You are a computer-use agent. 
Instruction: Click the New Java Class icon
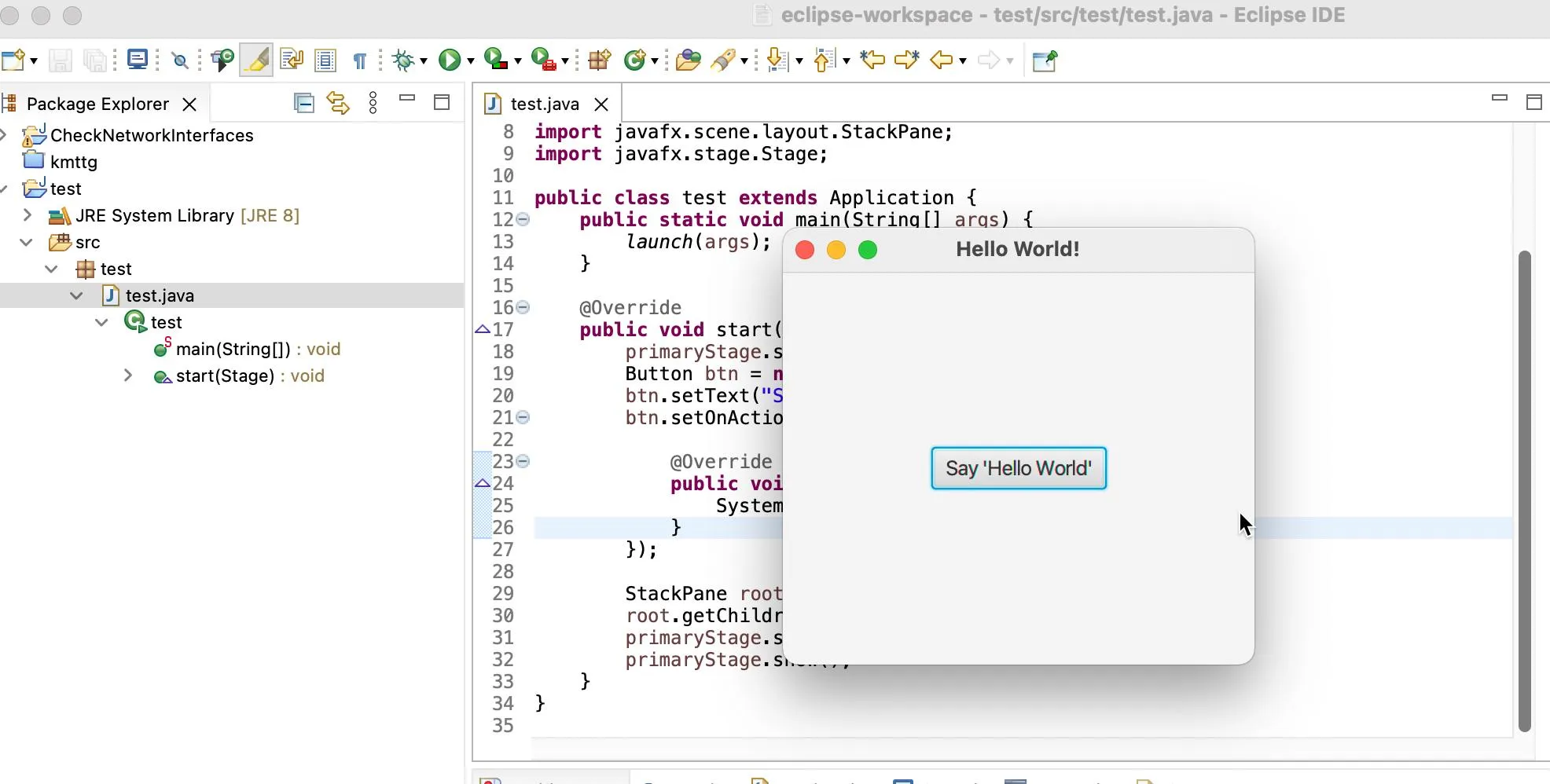coord(635,60)
